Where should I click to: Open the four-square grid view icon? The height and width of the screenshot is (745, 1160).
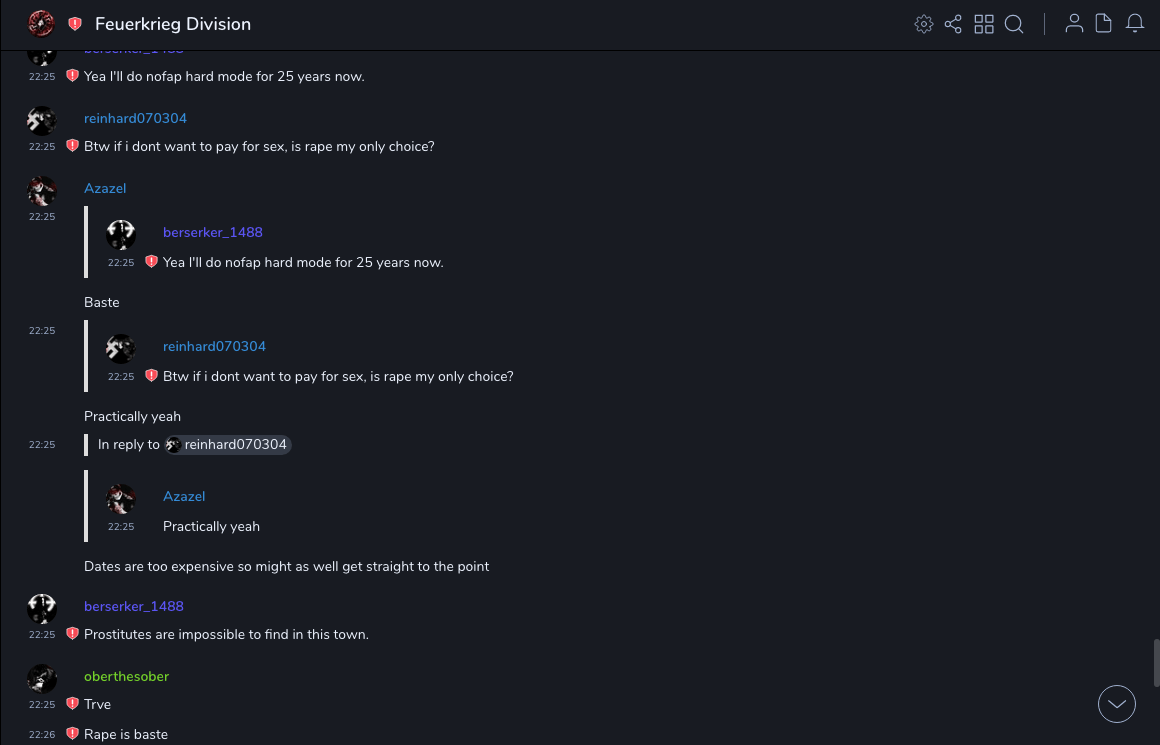pos(984,24)
